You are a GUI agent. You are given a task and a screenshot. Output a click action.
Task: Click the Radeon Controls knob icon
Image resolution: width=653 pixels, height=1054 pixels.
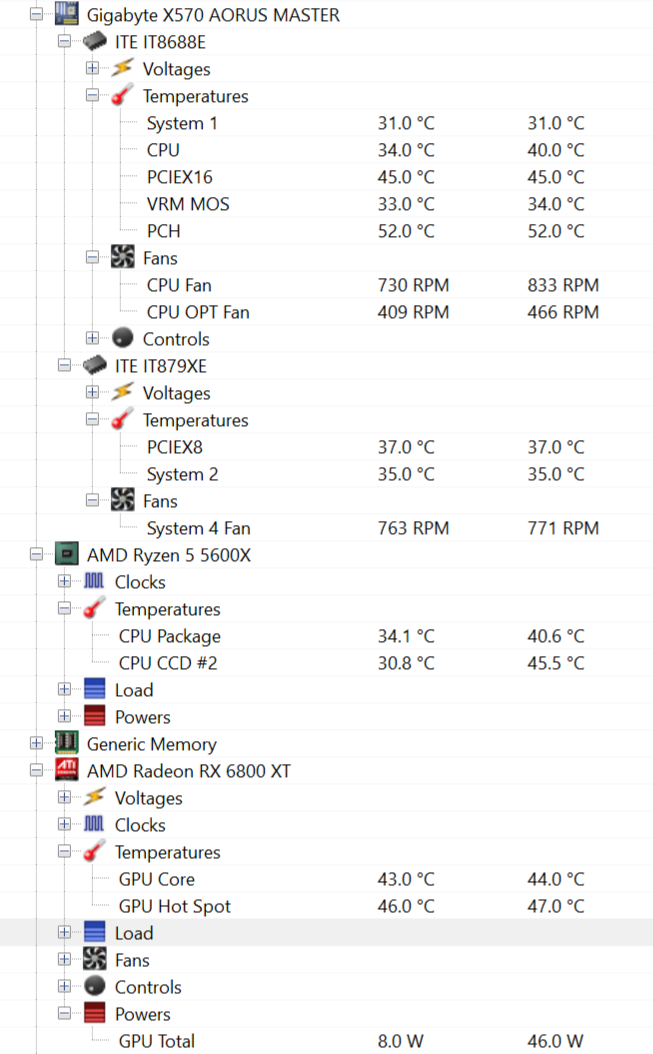[94, 986]
